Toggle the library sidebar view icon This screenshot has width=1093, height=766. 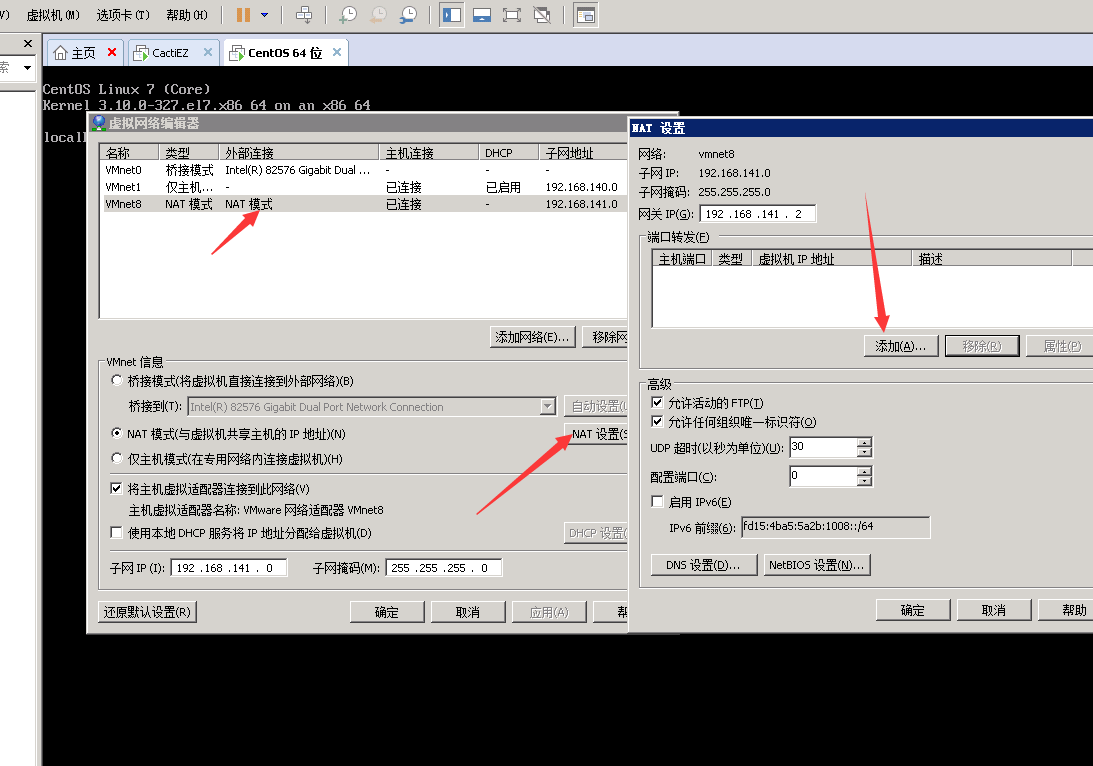click(x=451, y=15)
